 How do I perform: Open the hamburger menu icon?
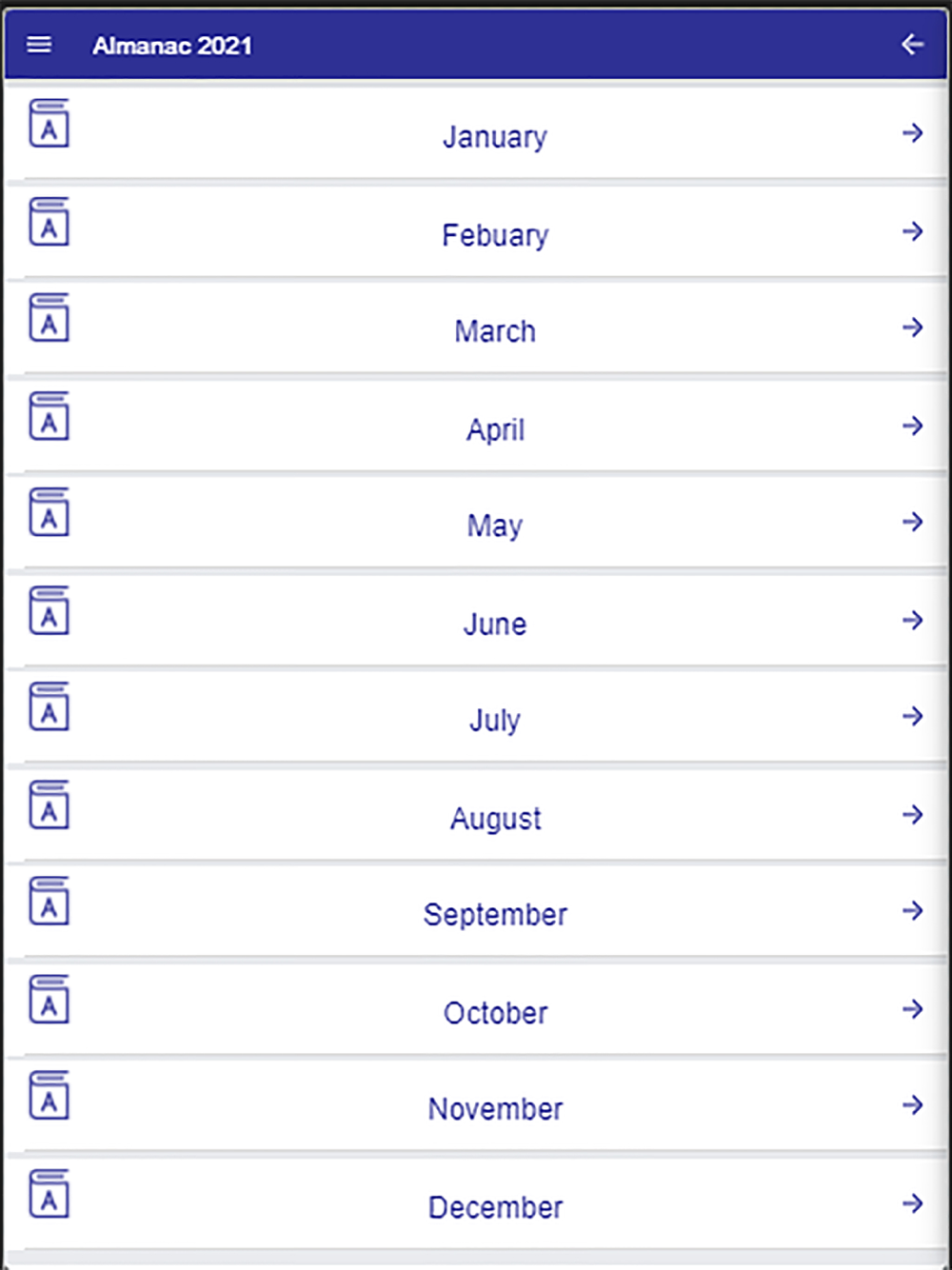point(39,45)
